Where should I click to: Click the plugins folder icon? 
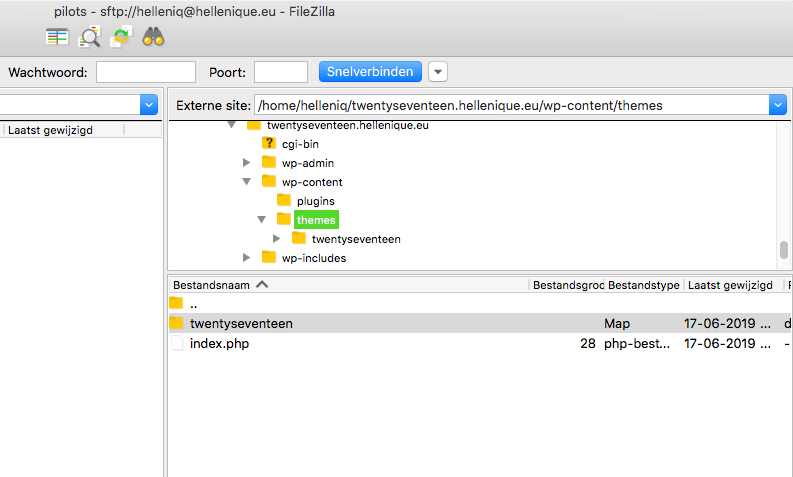click(284, 200)
